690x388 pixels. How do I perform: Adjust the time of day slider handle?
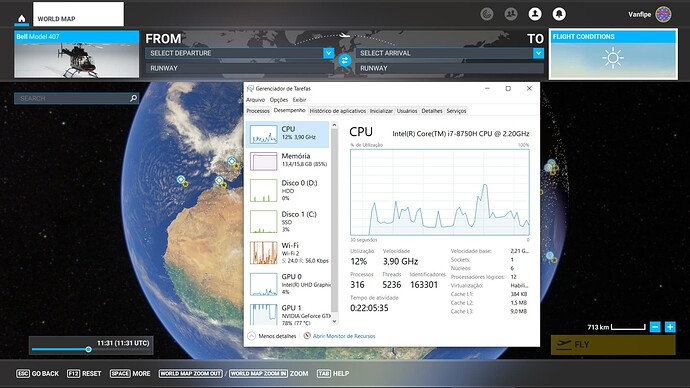pos(88,349)
